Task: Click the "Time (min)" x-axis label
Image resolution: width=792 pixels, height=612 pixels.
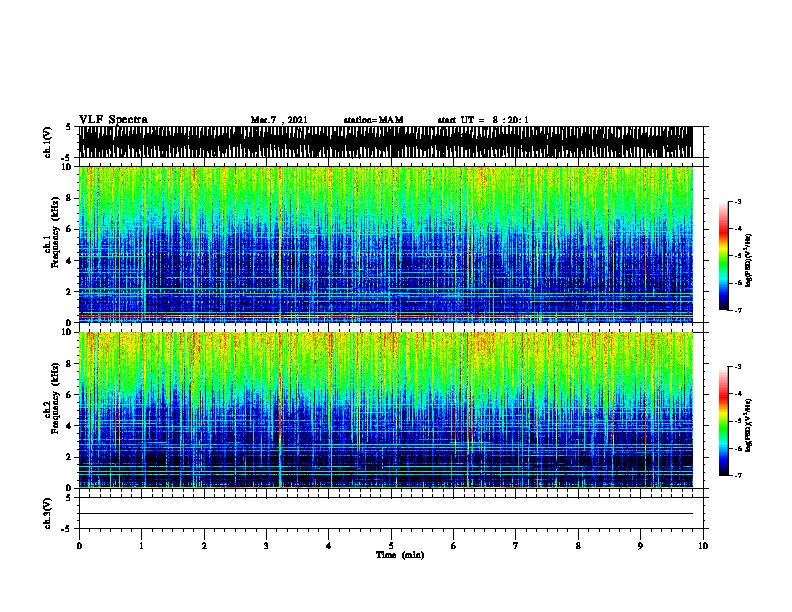Action: [400, 555]
